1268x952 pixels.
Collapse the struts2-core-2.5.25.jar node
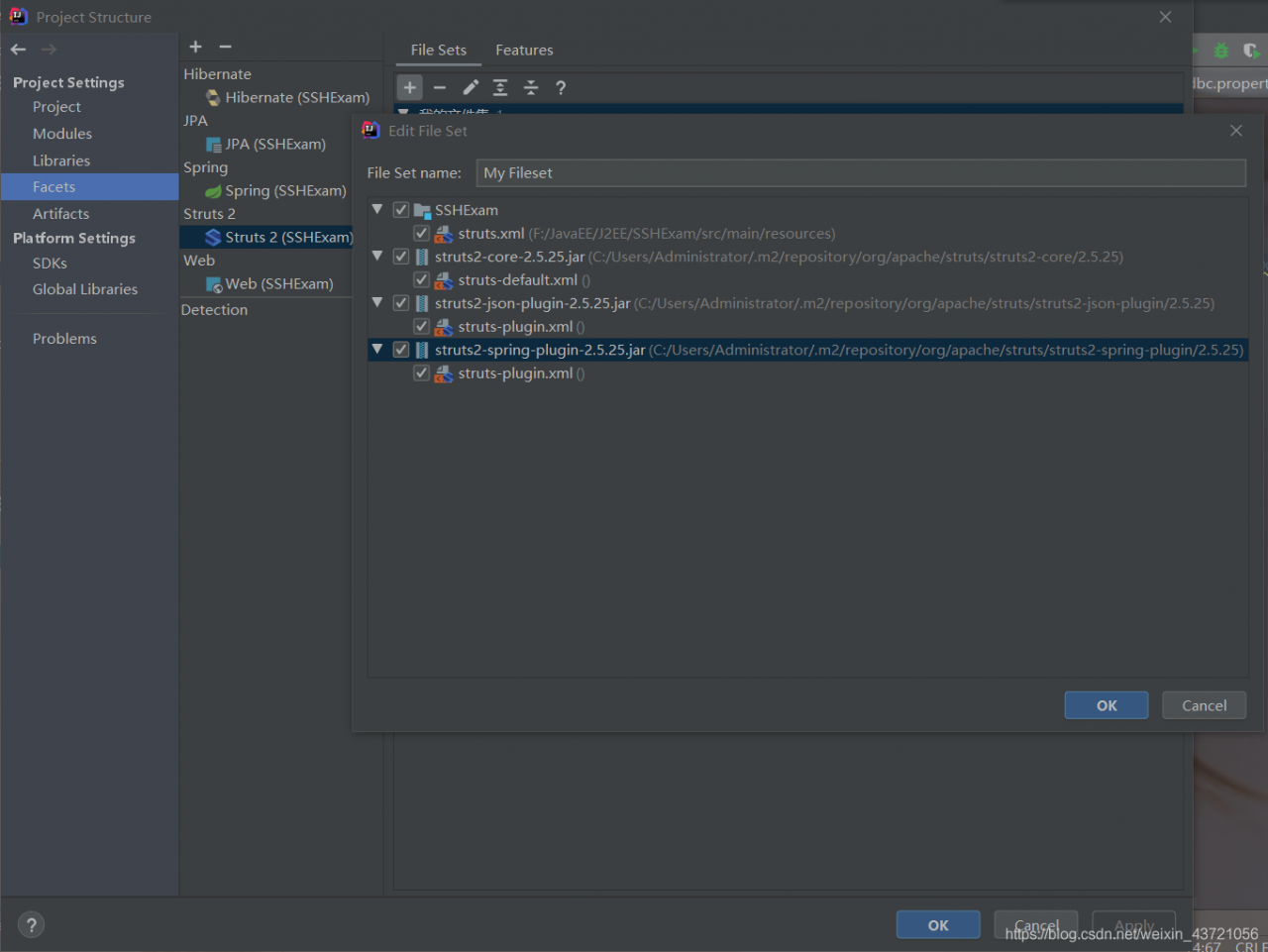pyautogui.click(x=377, y=256)
